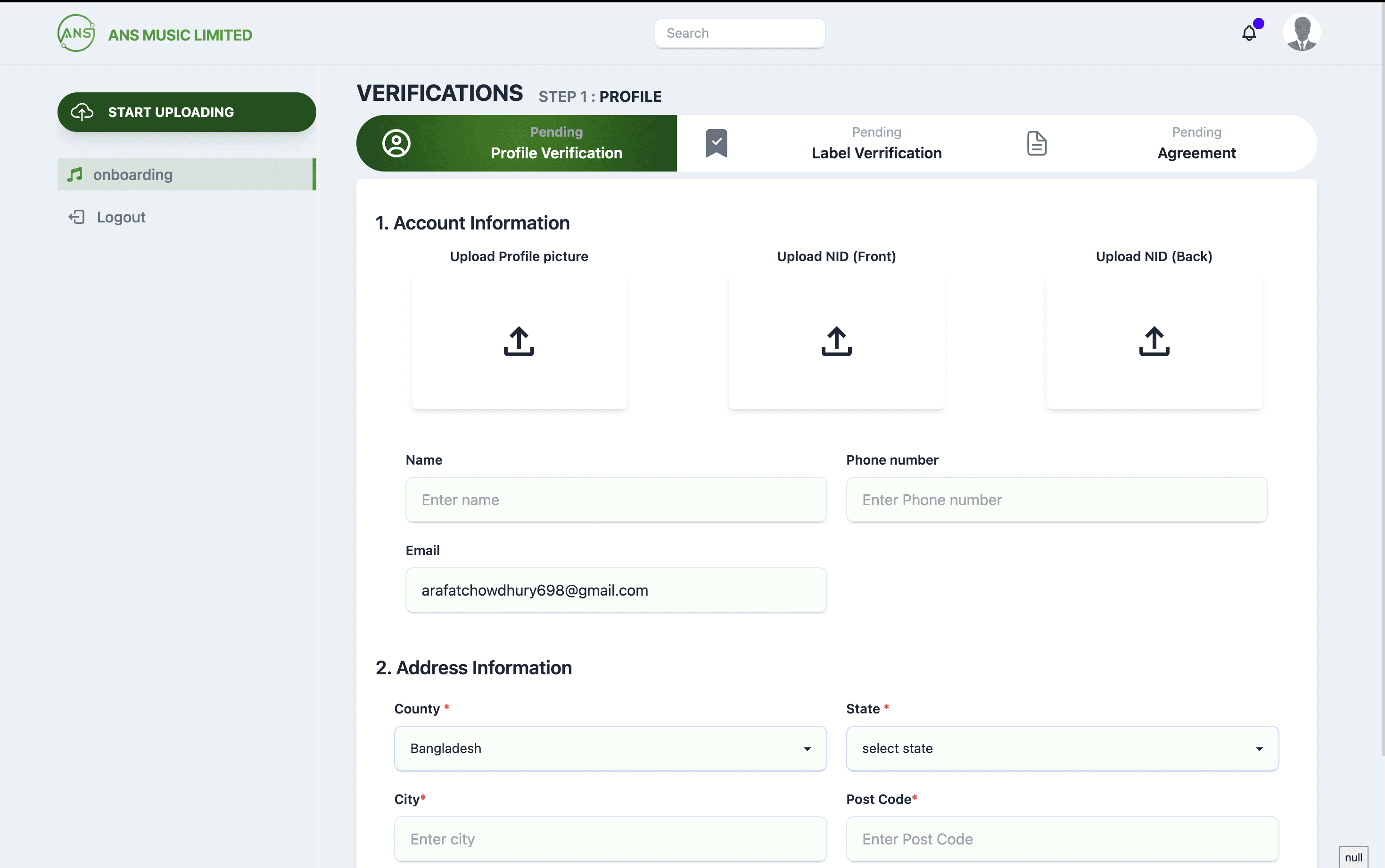Click the Enter Post Code field
1385x868 pixels.
1062,839
